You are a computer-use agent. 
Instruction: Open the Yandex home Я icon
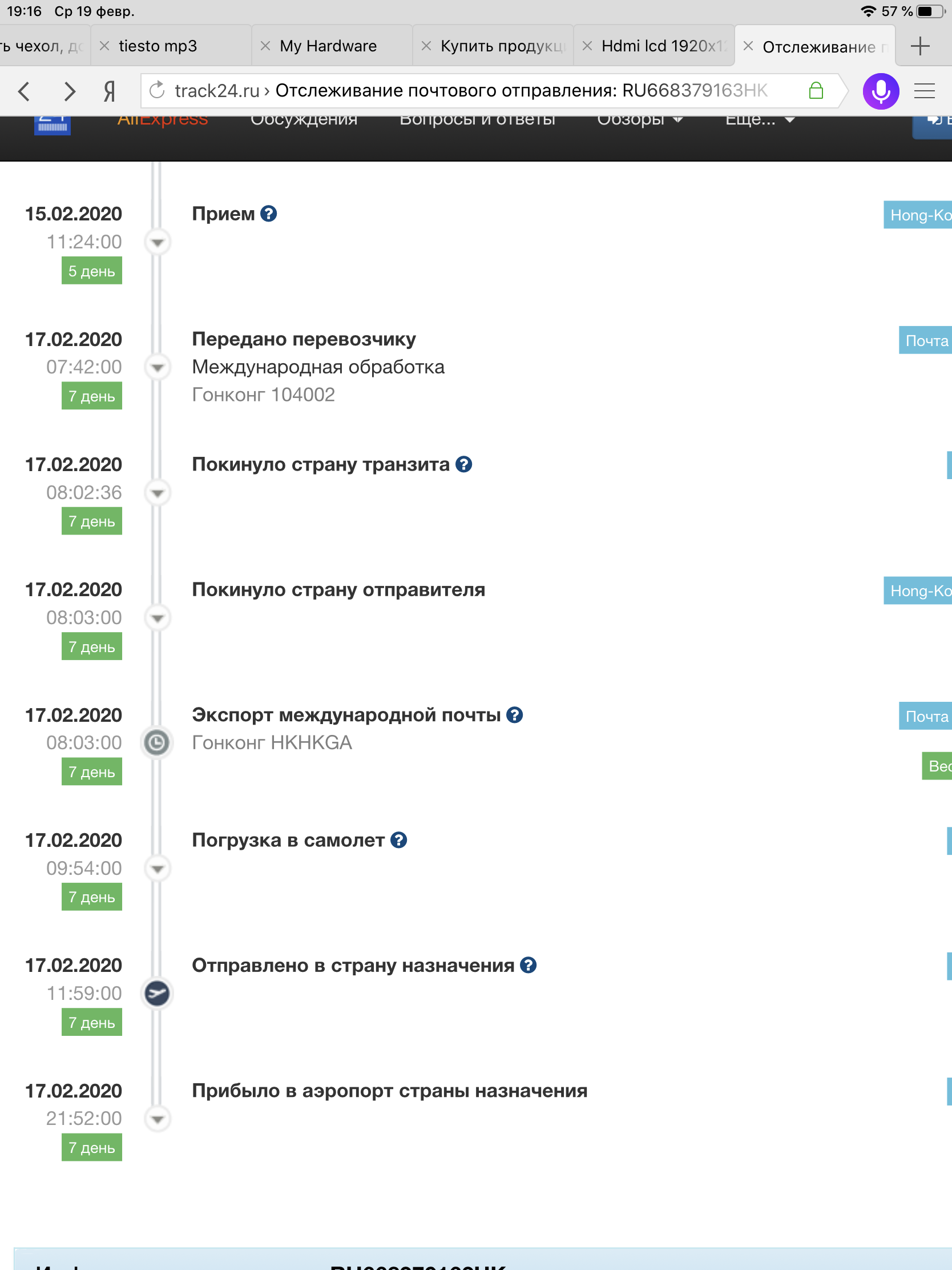tap(109, 91)
